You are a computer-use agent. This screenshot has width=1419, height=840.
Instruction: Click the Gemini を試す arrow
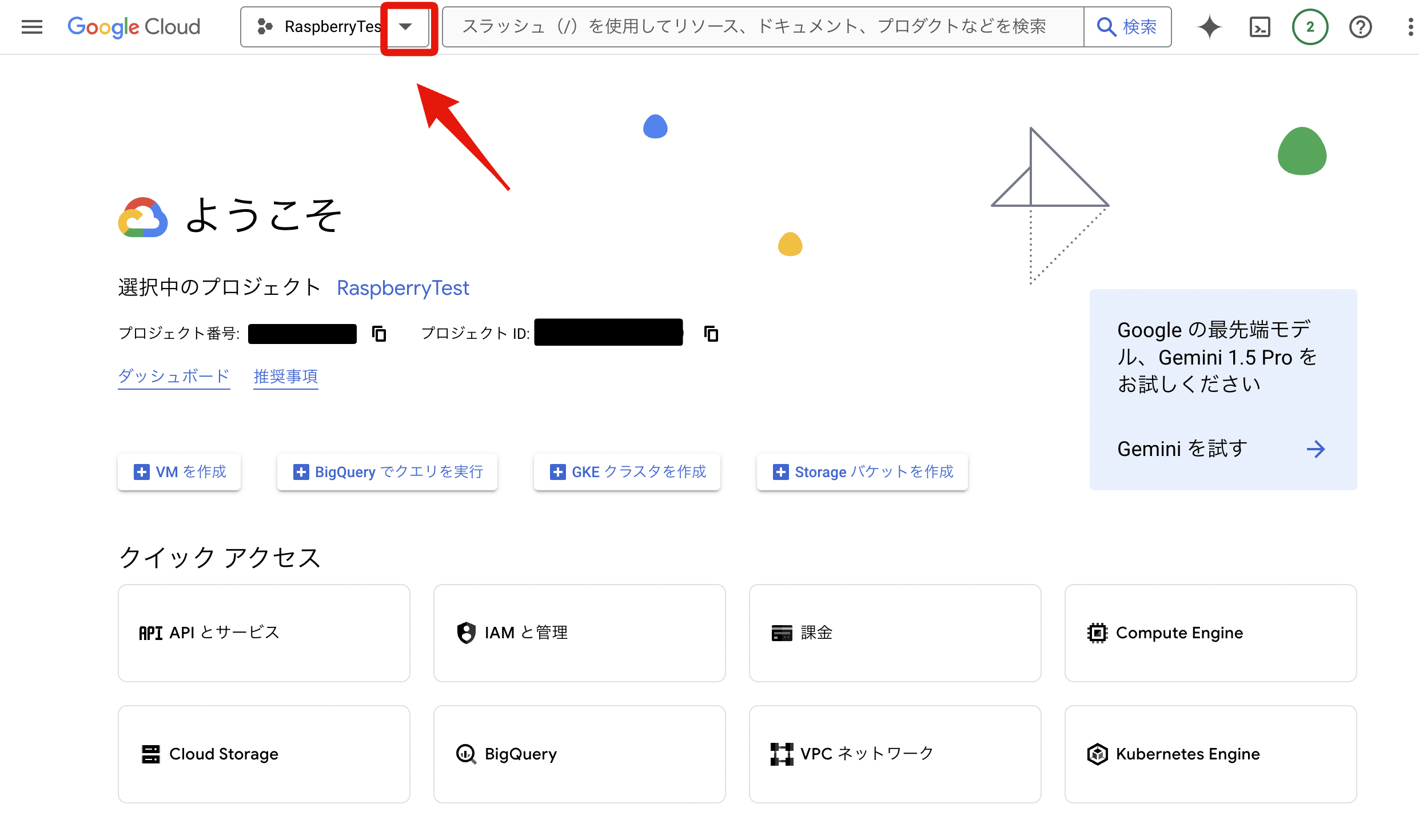click(x=1316, y=449)
